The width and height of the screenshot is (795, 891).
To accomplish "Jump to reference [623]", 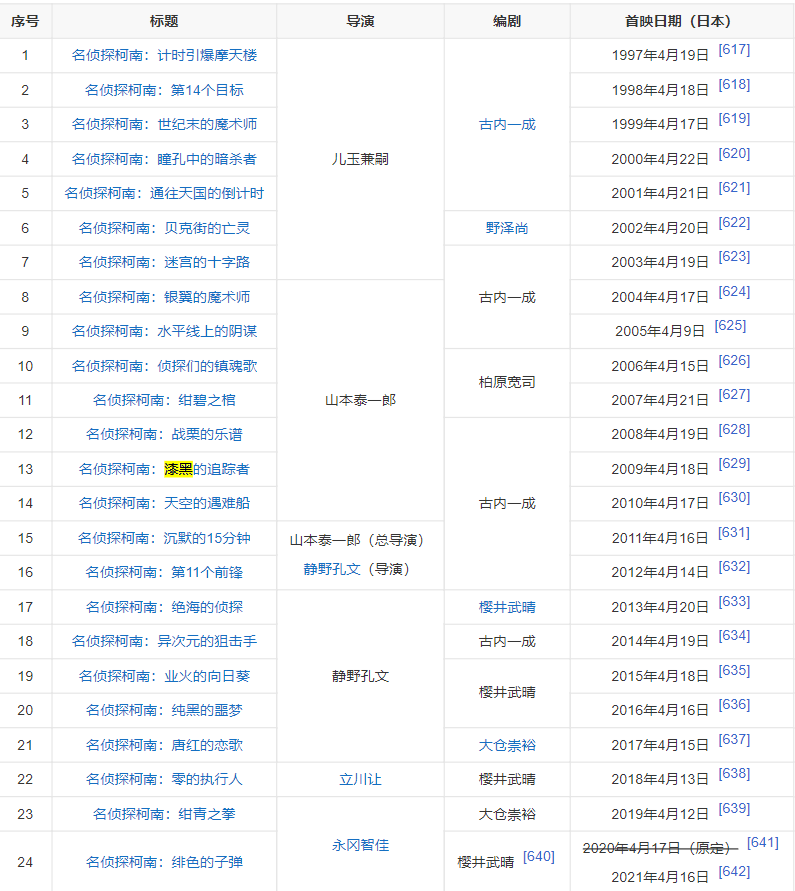I will [734, 257].
